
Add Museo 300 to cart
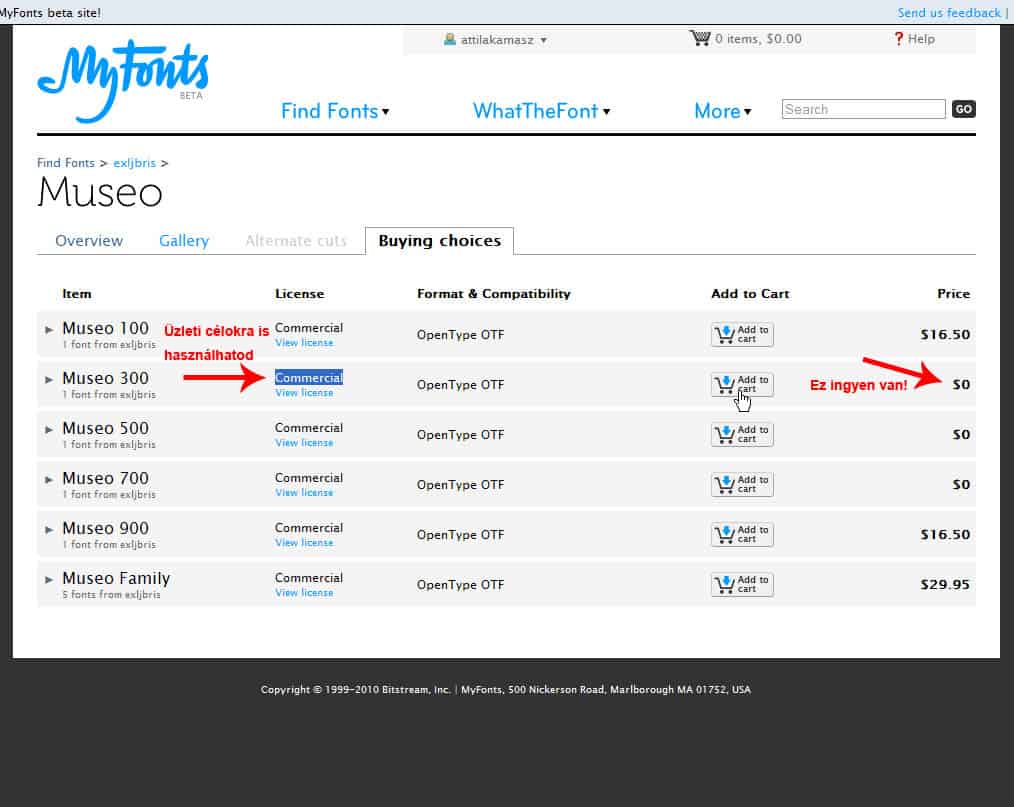(x=742, y=385)
